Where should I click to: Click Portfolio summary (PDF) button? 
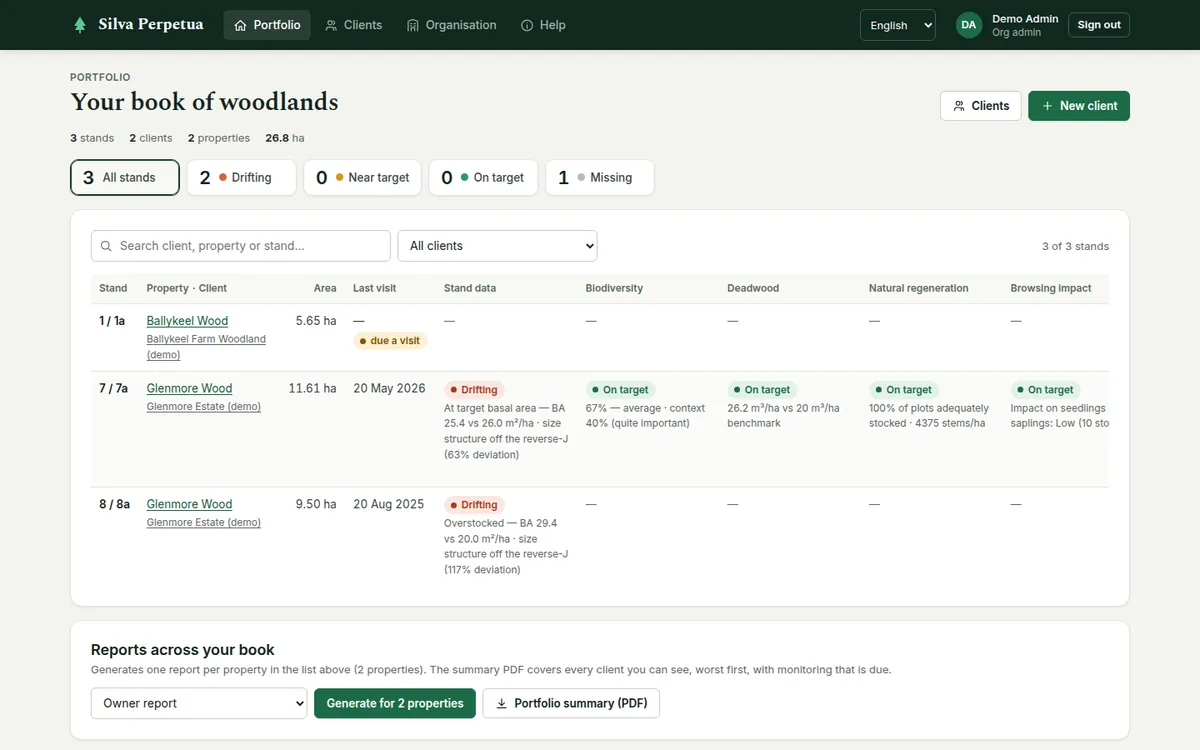click(x=571, y=703)
